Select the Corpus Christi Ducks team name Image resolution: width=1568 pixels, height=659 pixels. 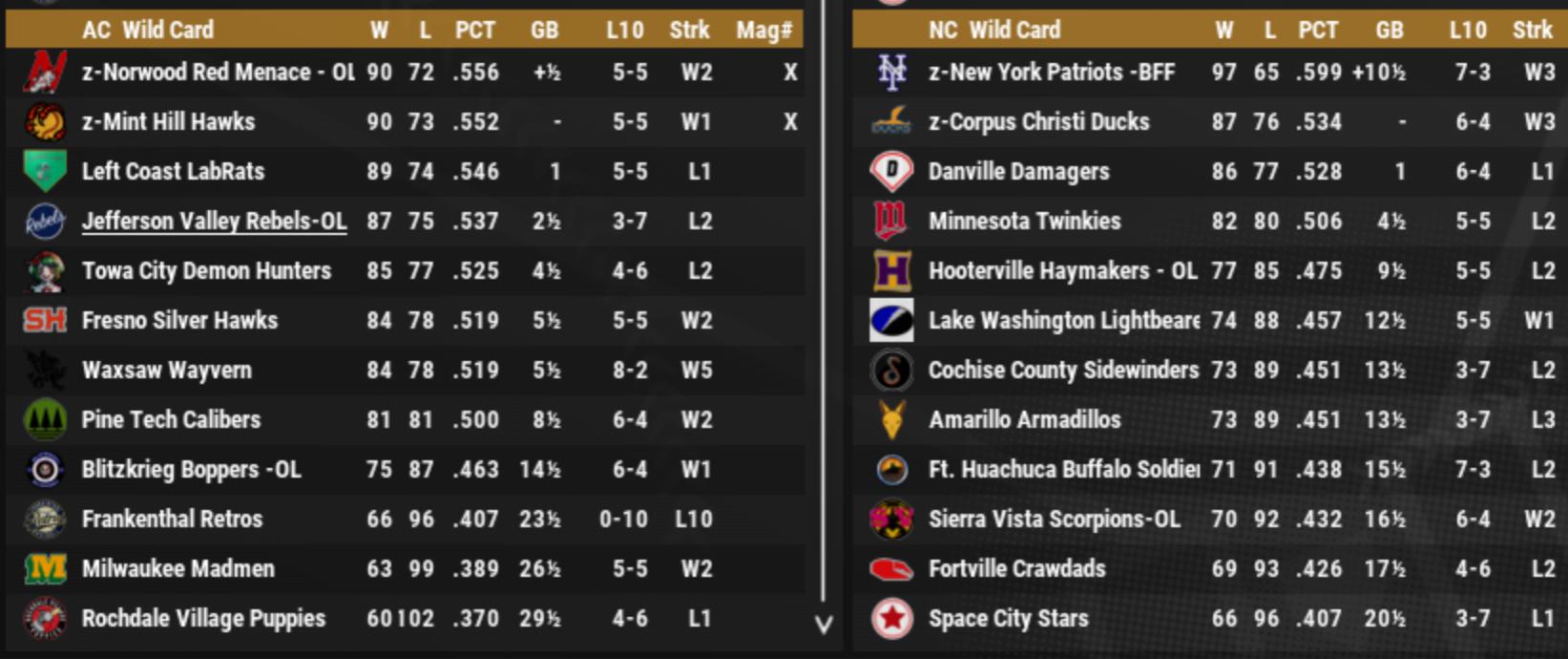click(1038, 122)
